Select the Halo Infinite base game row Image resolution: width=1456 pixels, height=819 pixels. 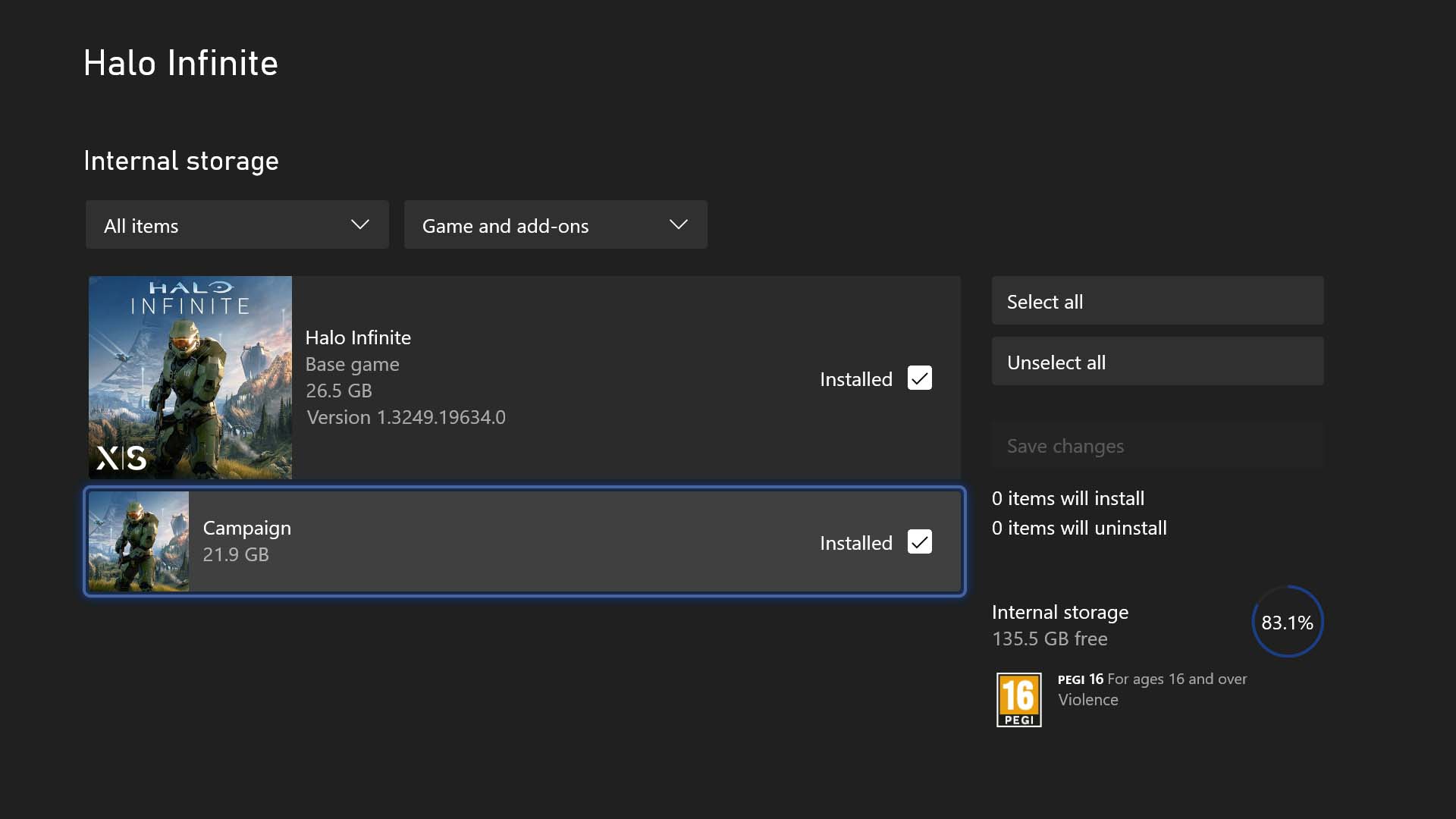[x=576, y=377]
